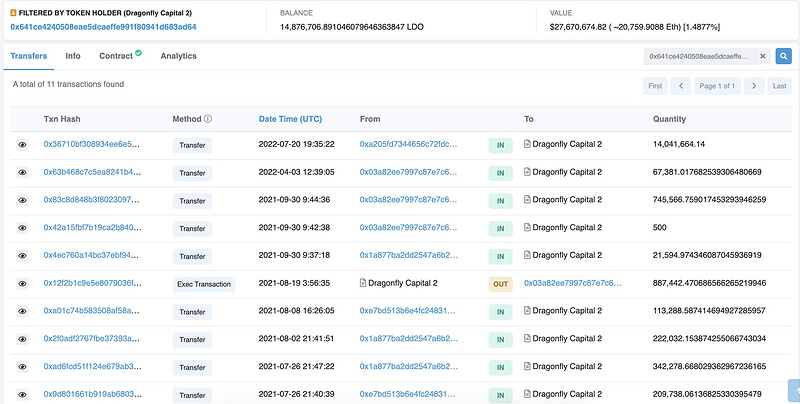Click eye icon for 0x12f2b1c9e5e8079036f transaction
800x404 pixels.
(22, 284)
